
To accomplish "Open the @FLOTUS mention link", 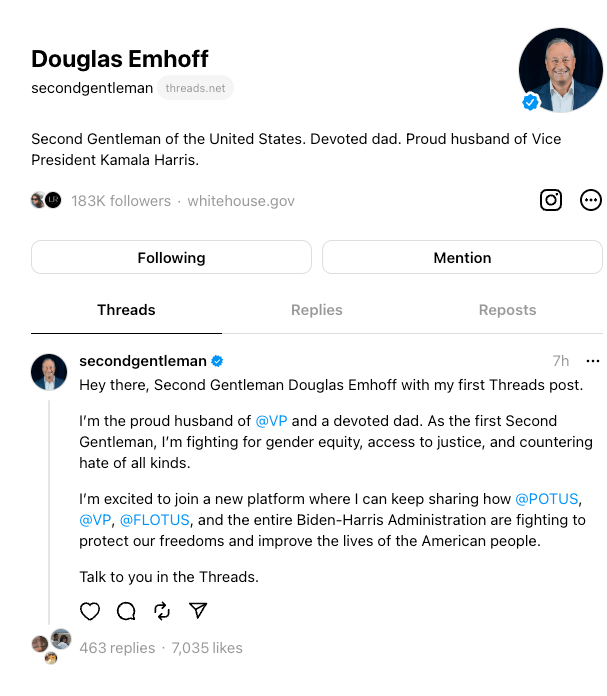I will [x=155, y=520].
